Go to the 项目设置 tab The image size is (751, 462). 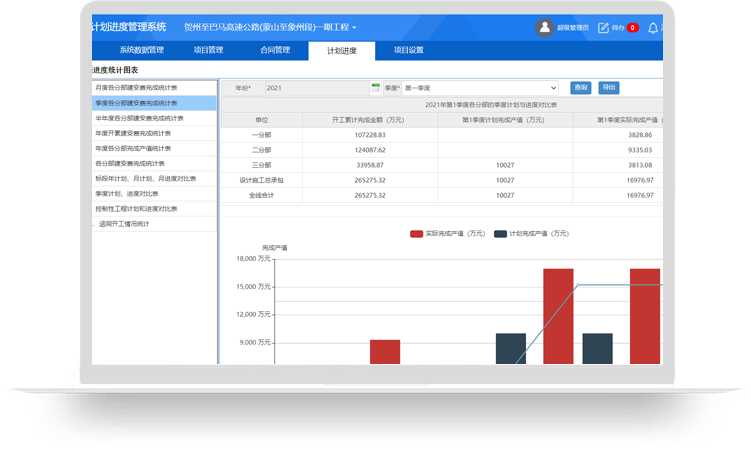[408, 50]
